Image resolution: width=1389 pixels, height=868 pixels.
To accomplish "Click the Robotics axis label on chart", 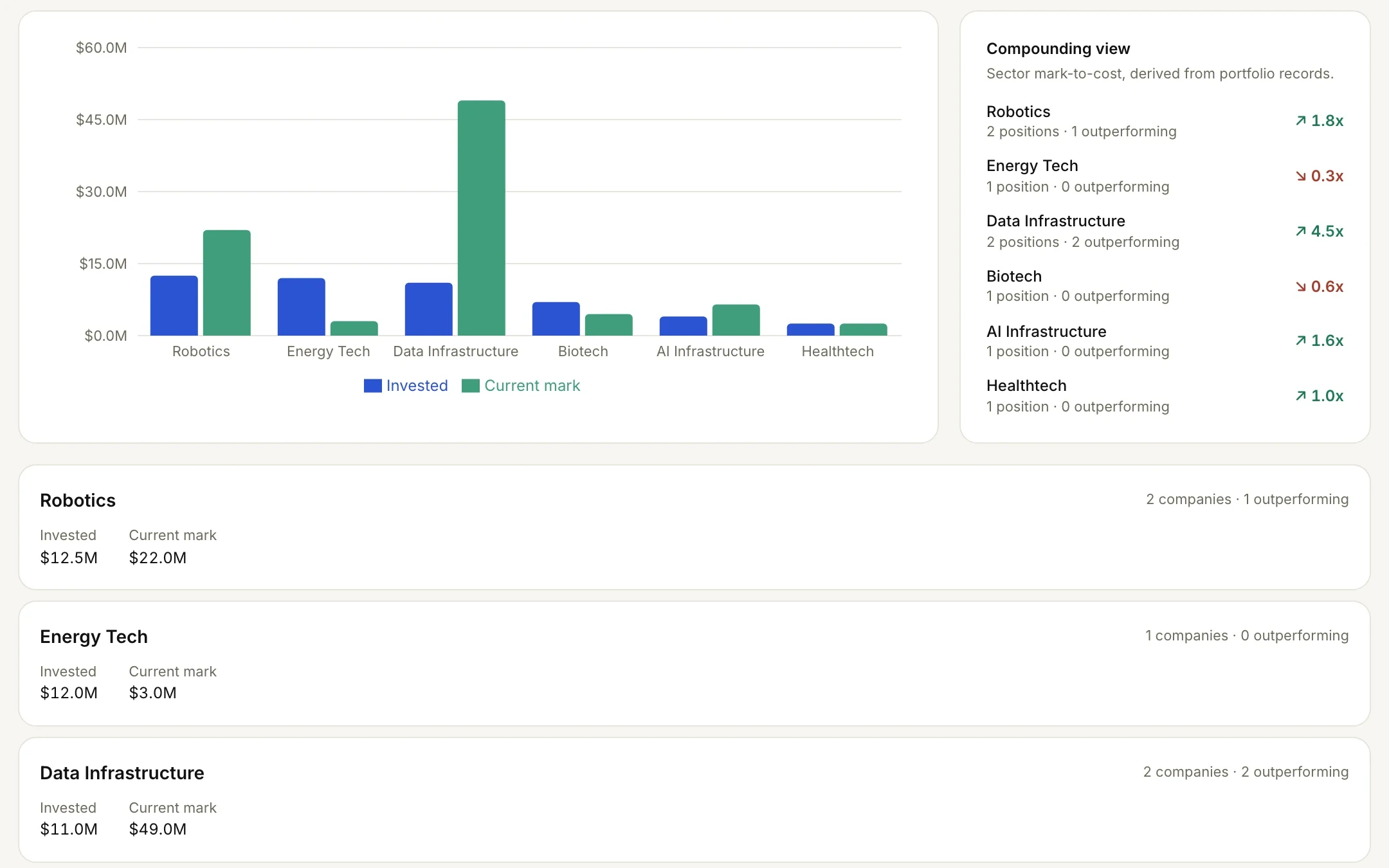I will click(x=201, y=351).
